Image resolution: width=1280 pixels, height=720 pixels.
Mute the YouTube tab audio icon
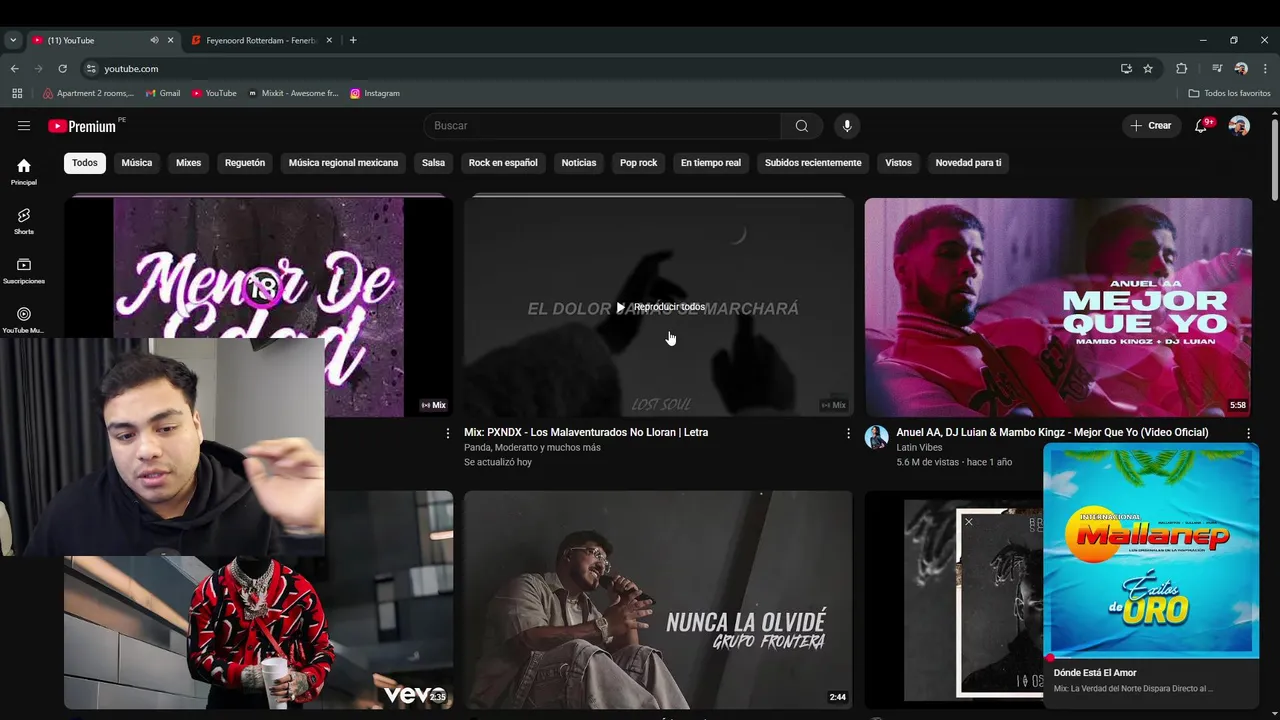154,40
